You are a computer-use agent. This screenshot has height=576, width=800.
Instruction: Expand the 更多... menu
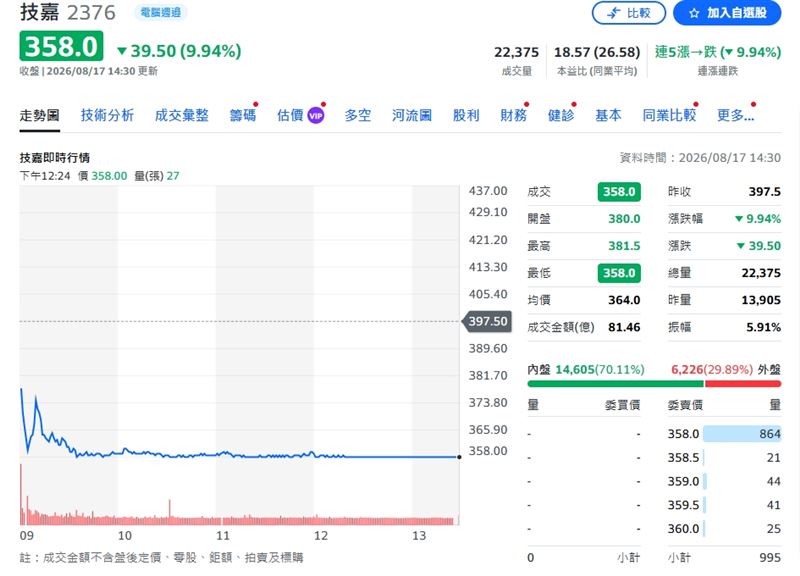click(x=735, y=115)
